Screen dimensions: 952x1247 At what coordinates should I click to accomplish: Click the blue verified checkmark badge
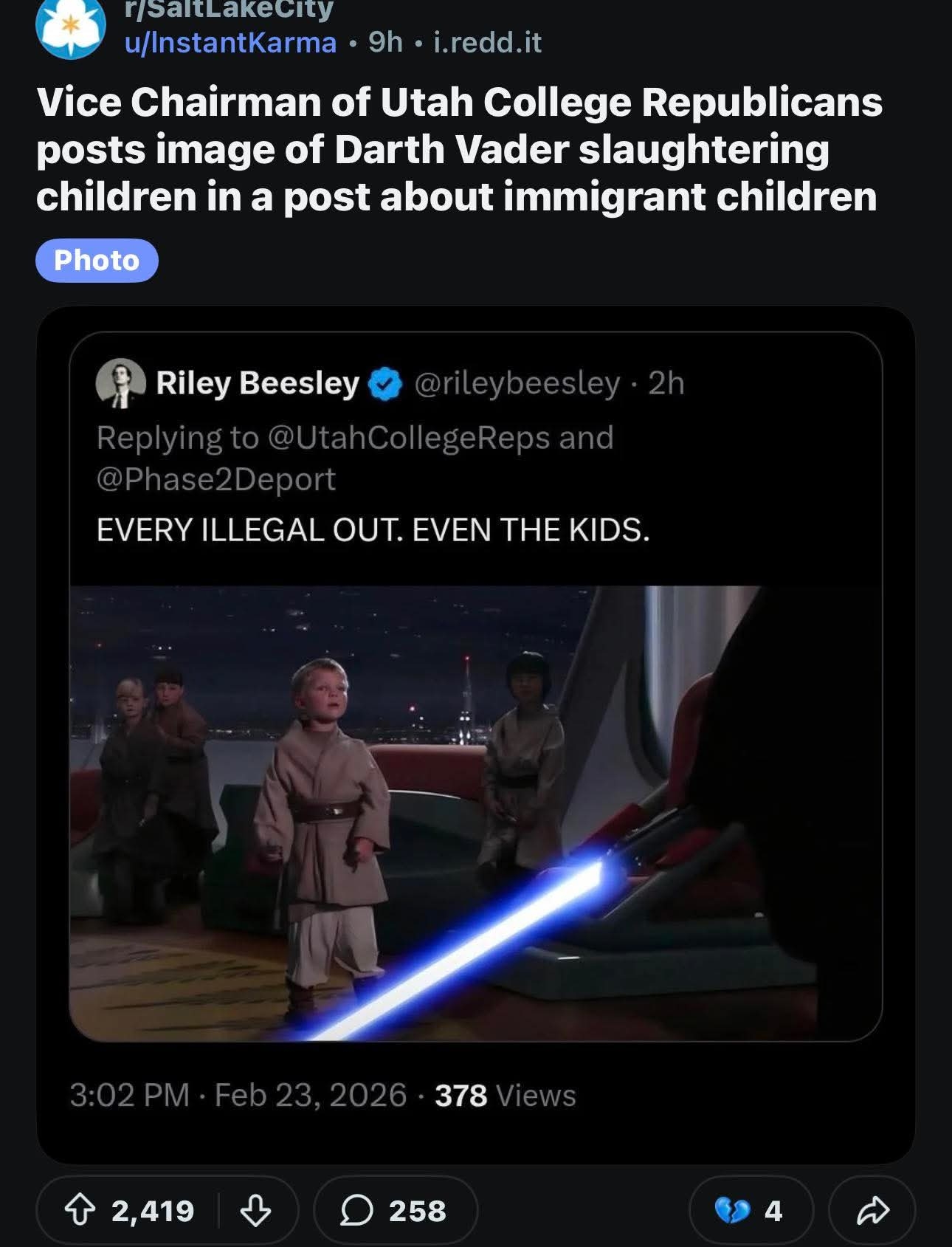[384, 384]
